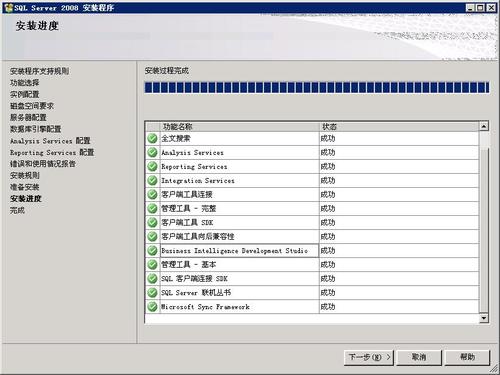Select 安装程序支持规则 step in sidebar

point(39,71)
